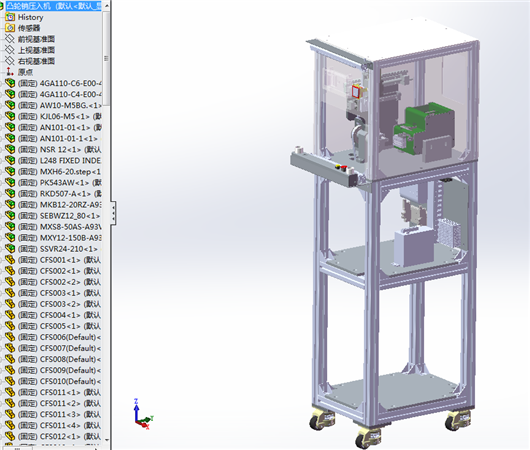This screenshot has width=530, height=450.
Task: Click part icon beside AW10-M5BG.<1>
Action: click(x=10, y=105)
